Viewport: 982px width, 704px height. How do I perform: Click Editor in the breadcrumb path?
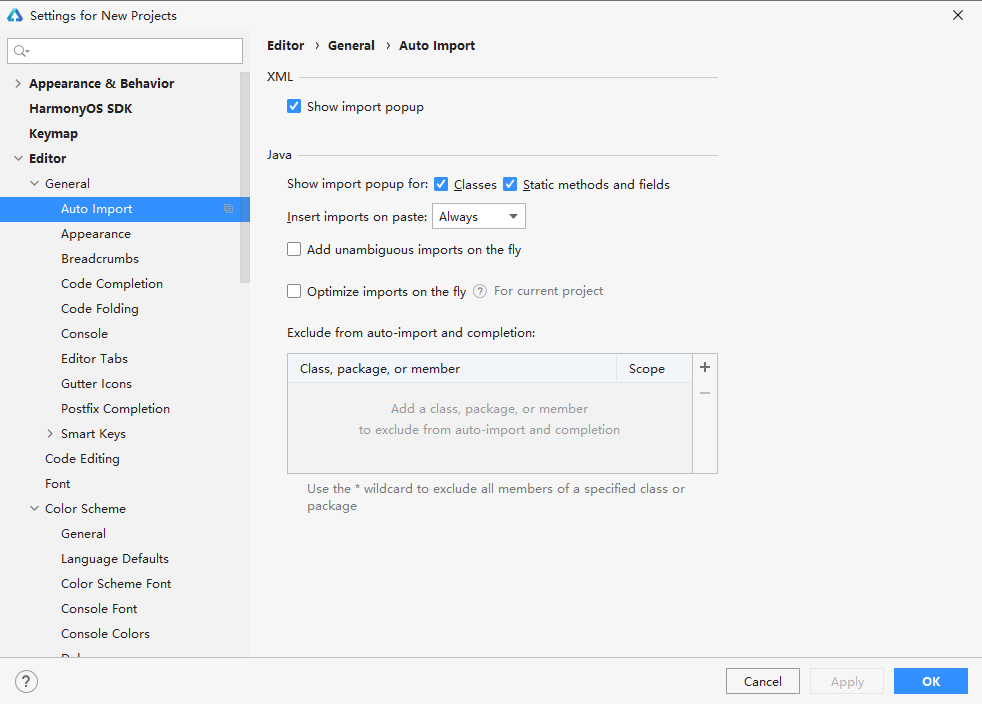coord(286,45)
